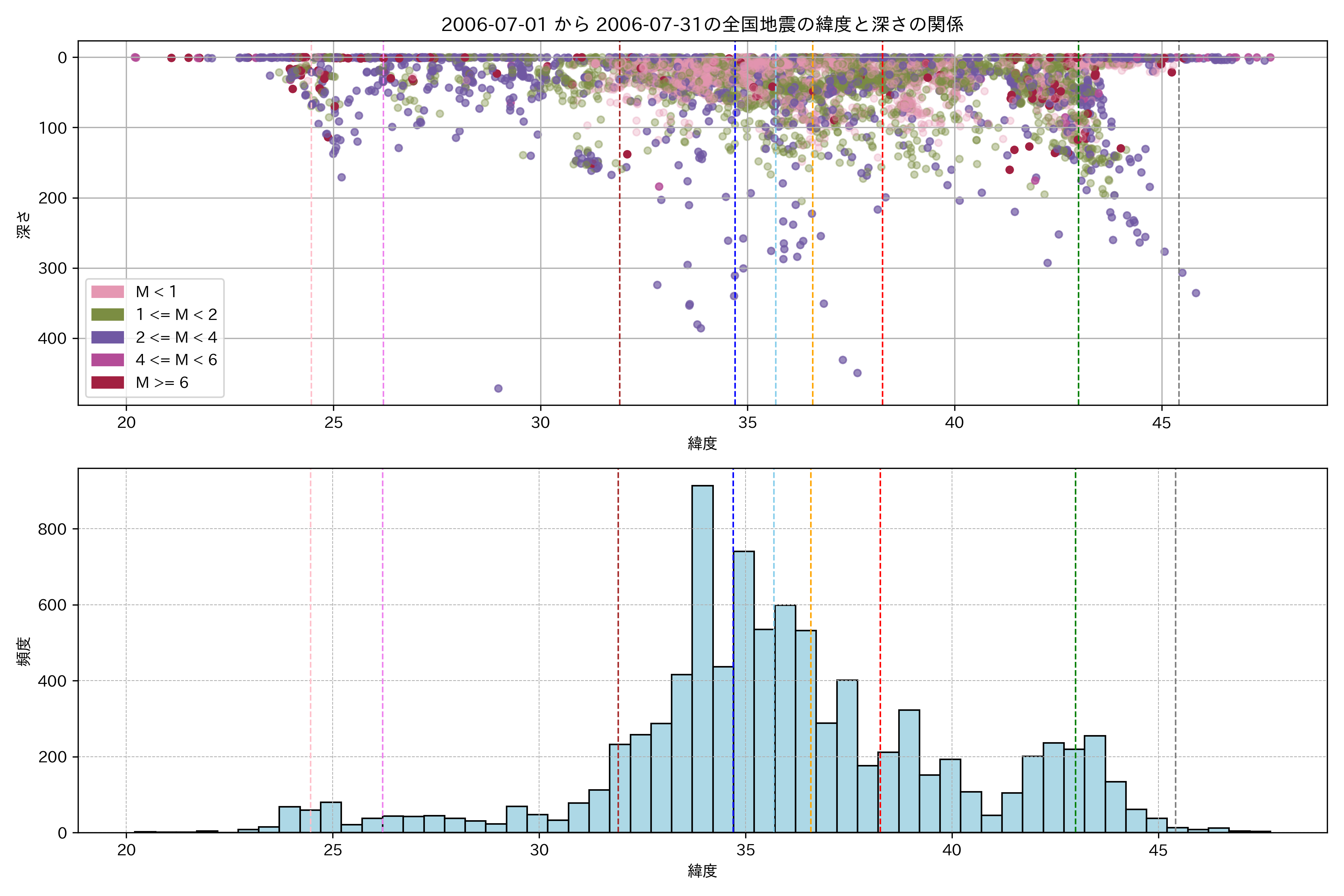Click the pink M < 1 legend swatch
Screen dimensions: 1344x896
click(x=108, y=292)
